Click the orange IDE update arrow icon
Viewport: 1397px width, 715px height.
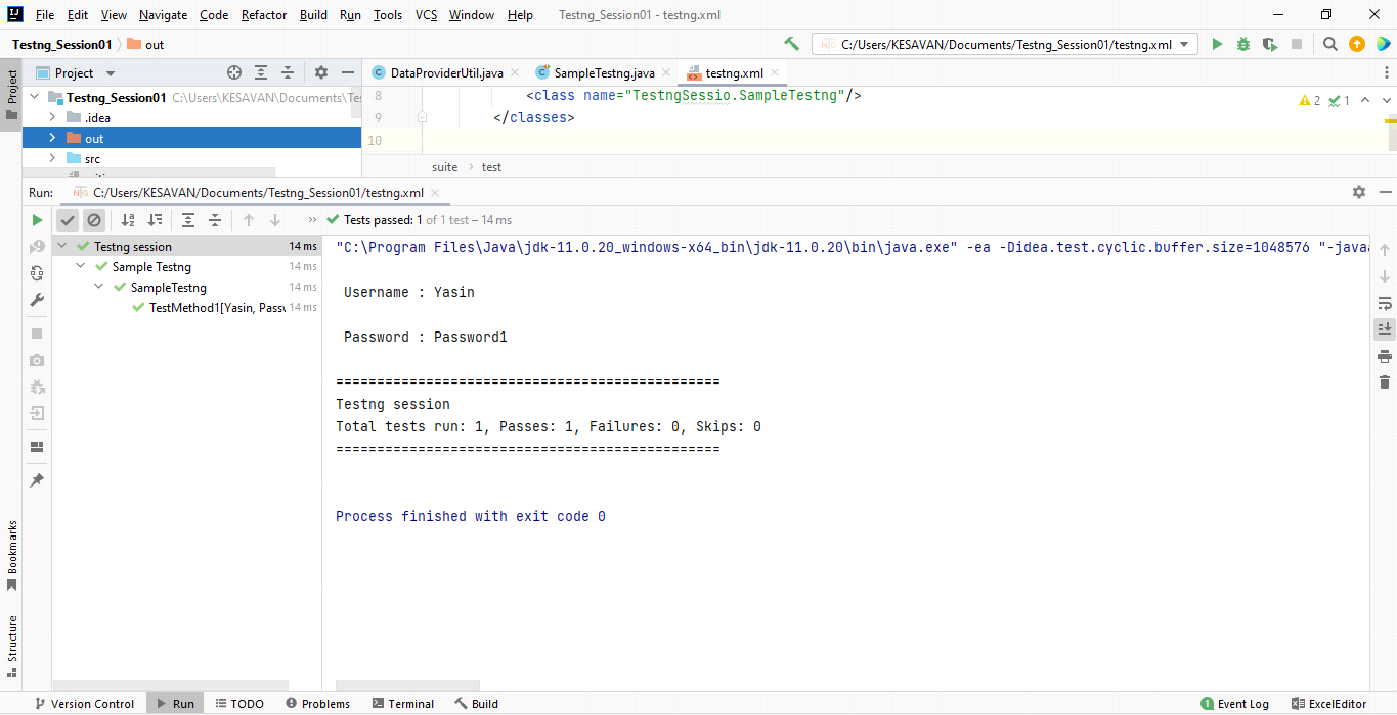coord(1357,44)
